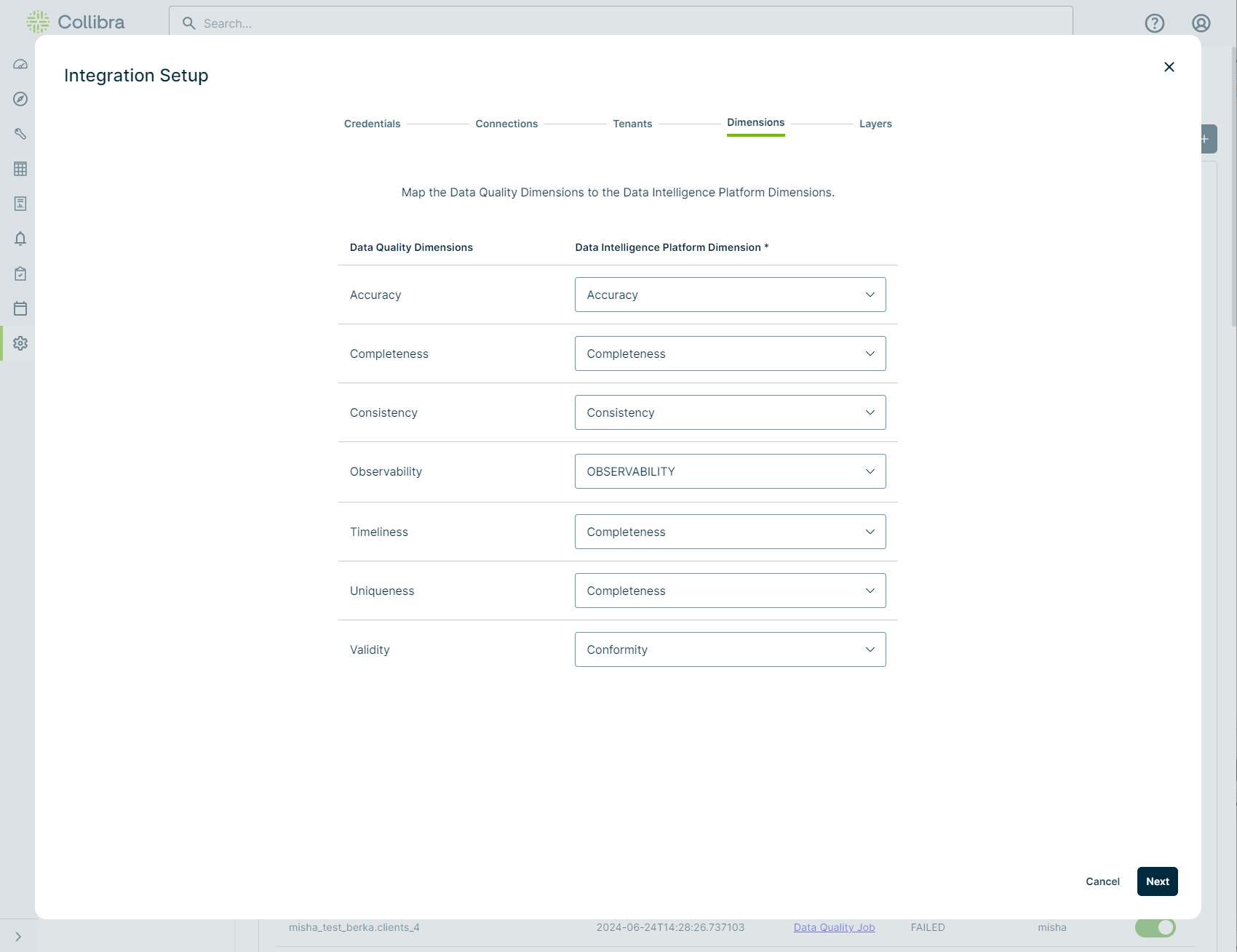The height and width of the screenshot is (952, 1237).
Task: Click the help question mark icon
Action: click(x=1154, y=23)
